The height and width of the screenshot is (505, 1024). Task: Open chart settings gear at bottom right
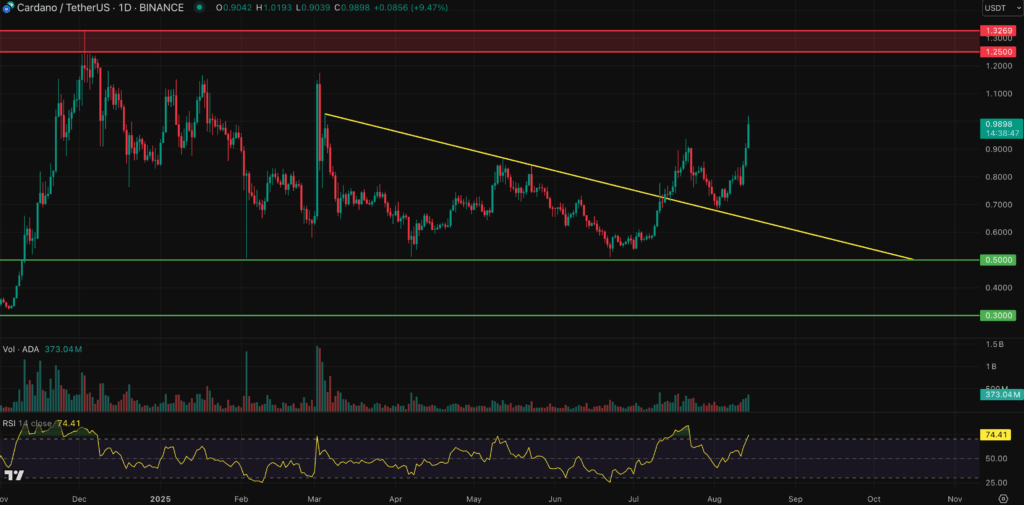(x=1003, y=498)
